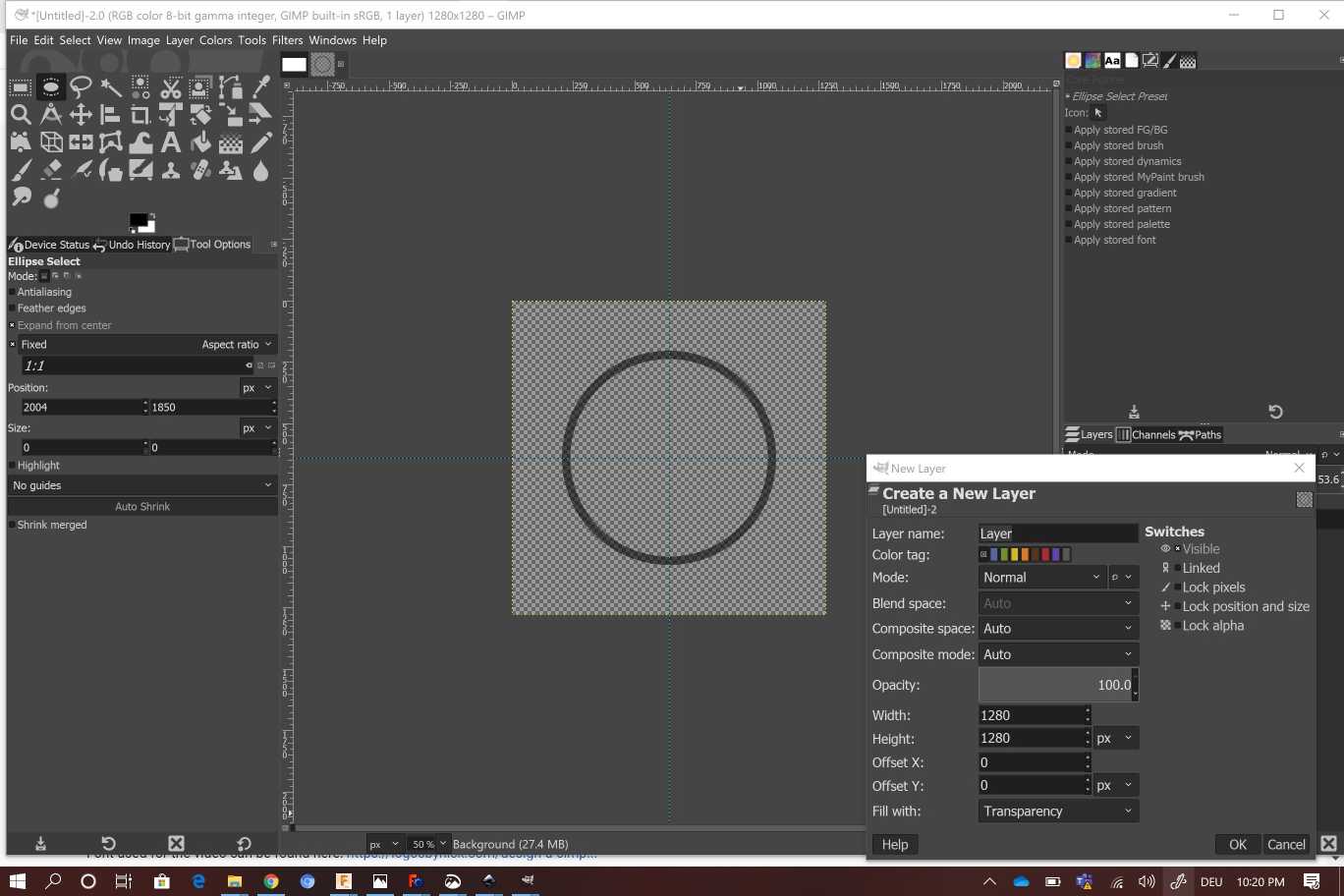Click the foreground black color swatch
This screenshot has height=896, width=1344.
click(x=139, y=220)
